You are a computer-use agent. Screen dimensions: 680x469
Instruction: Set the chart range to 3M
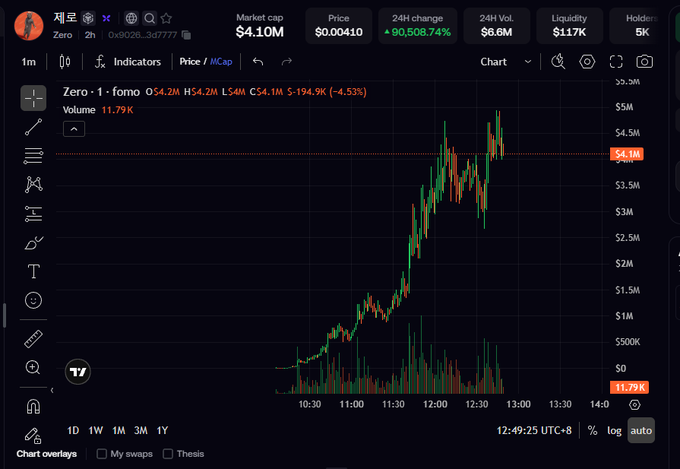click(x=141, y=430)
